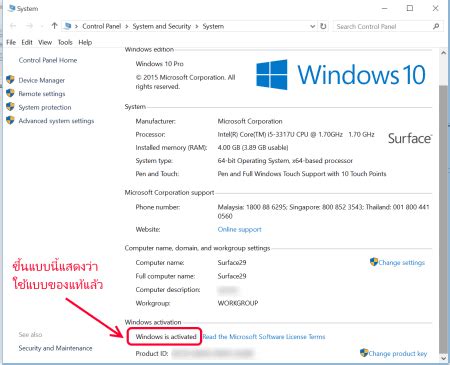The image size is (450, 365).
Task: Click the scrollbar down arrow
Action: [443, 358]
